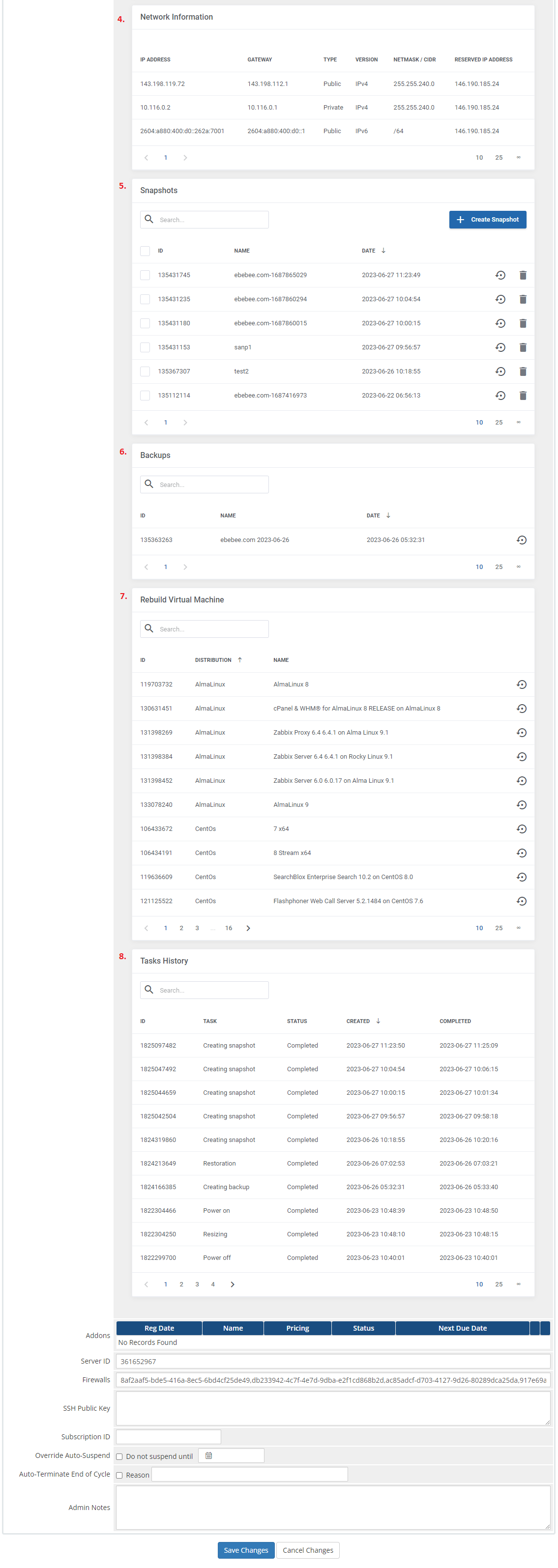
Task: Click the SSH Public Key textarea
Action: click(x=333, y=1408)
